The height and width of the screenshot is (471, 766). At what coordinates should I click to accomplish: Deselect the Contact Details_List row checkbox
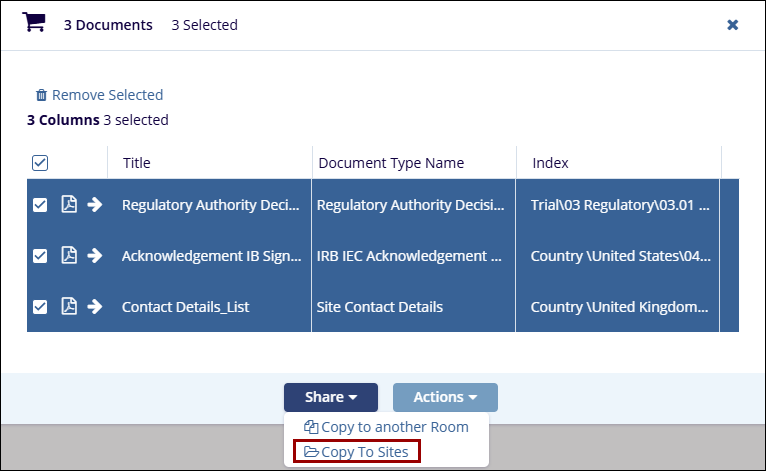(x=40, y=307)
